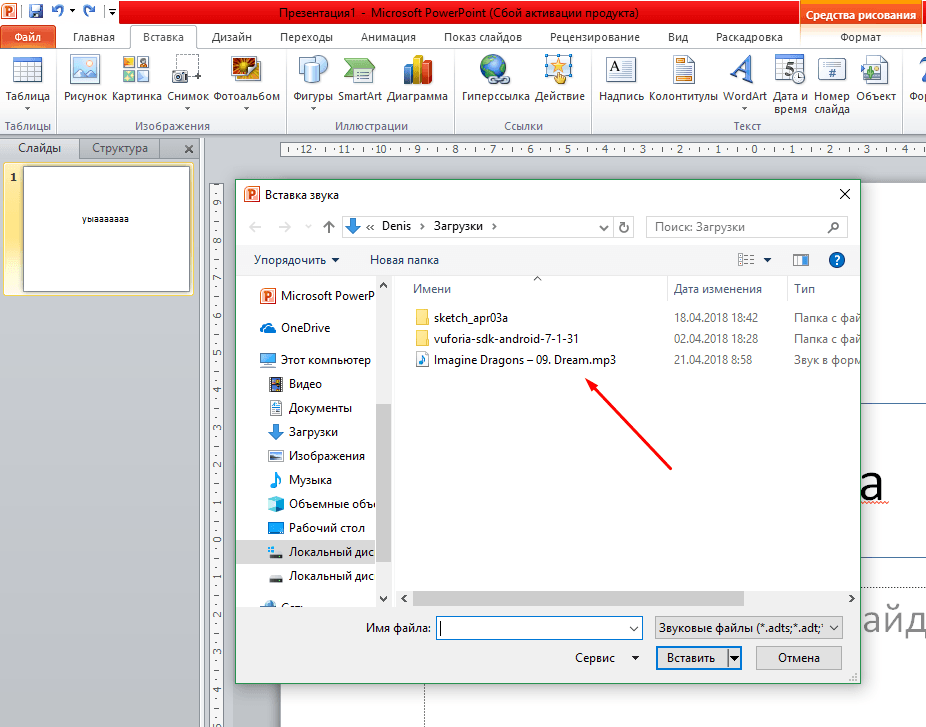Open the Снимок screenshot tool
The image size is (926, 727).
[188, 83]
